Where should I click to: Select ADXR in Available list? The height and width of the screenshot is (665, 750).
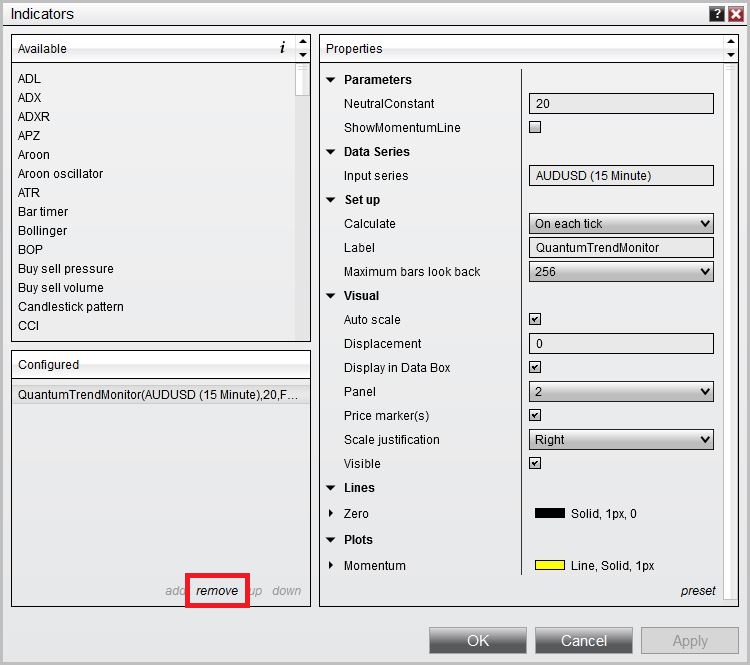[33, 117]
